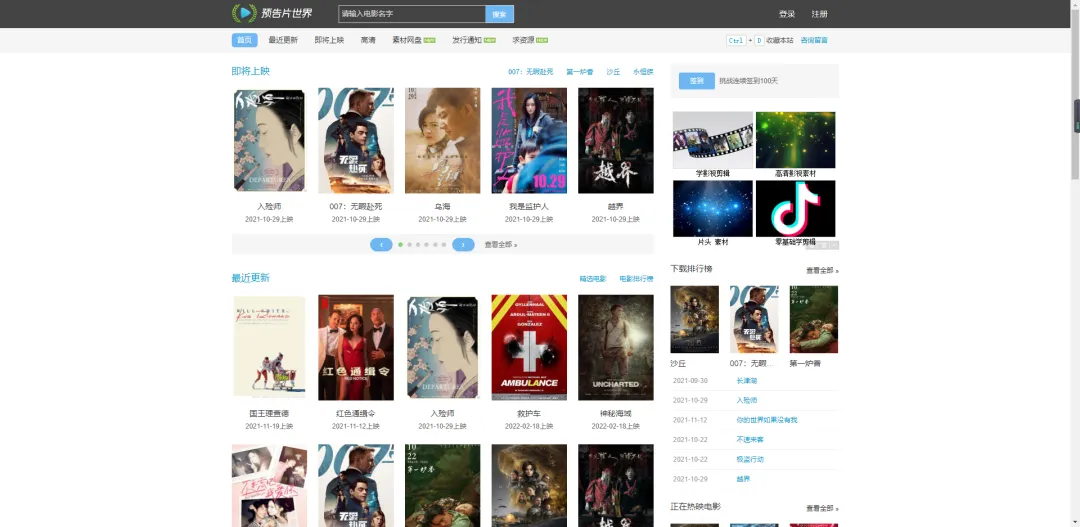The height and width of the screenshot is (527, 1080).
Task: Open the TikTok logo tutorial tile
Action: [795, 208]
